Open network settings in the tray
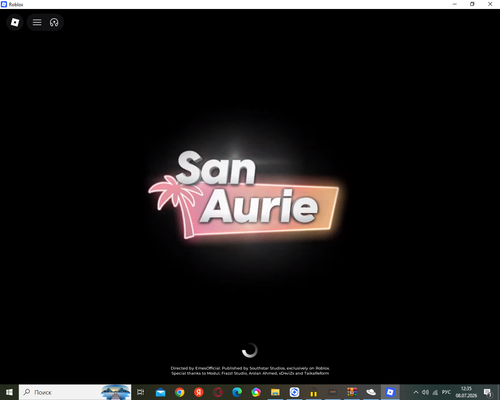Viewport: 500px width, 400px height. pos(435,392)
